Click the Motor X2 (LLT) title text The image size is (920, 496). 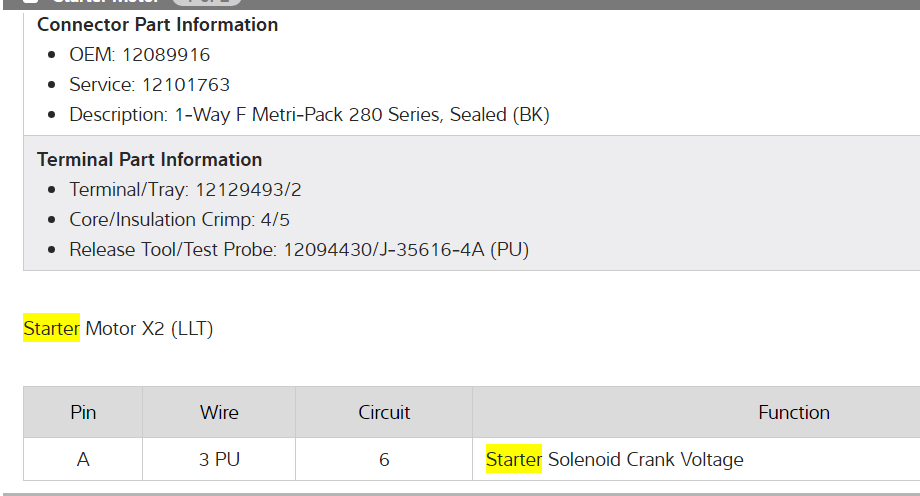coord(149,328)
